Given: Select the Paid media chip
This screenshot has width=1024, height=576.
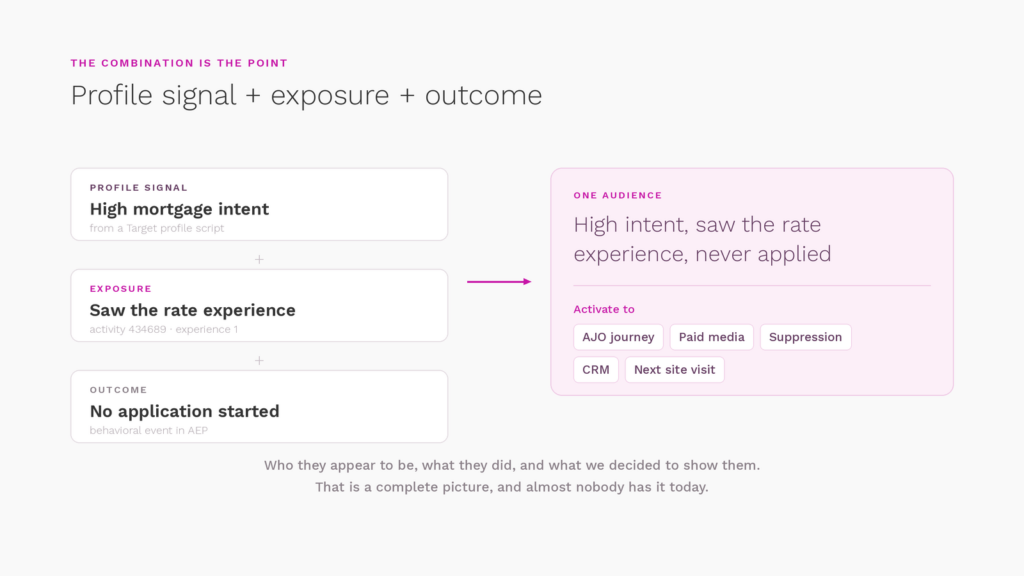Looking at the screenshot, I should point(711,337).
